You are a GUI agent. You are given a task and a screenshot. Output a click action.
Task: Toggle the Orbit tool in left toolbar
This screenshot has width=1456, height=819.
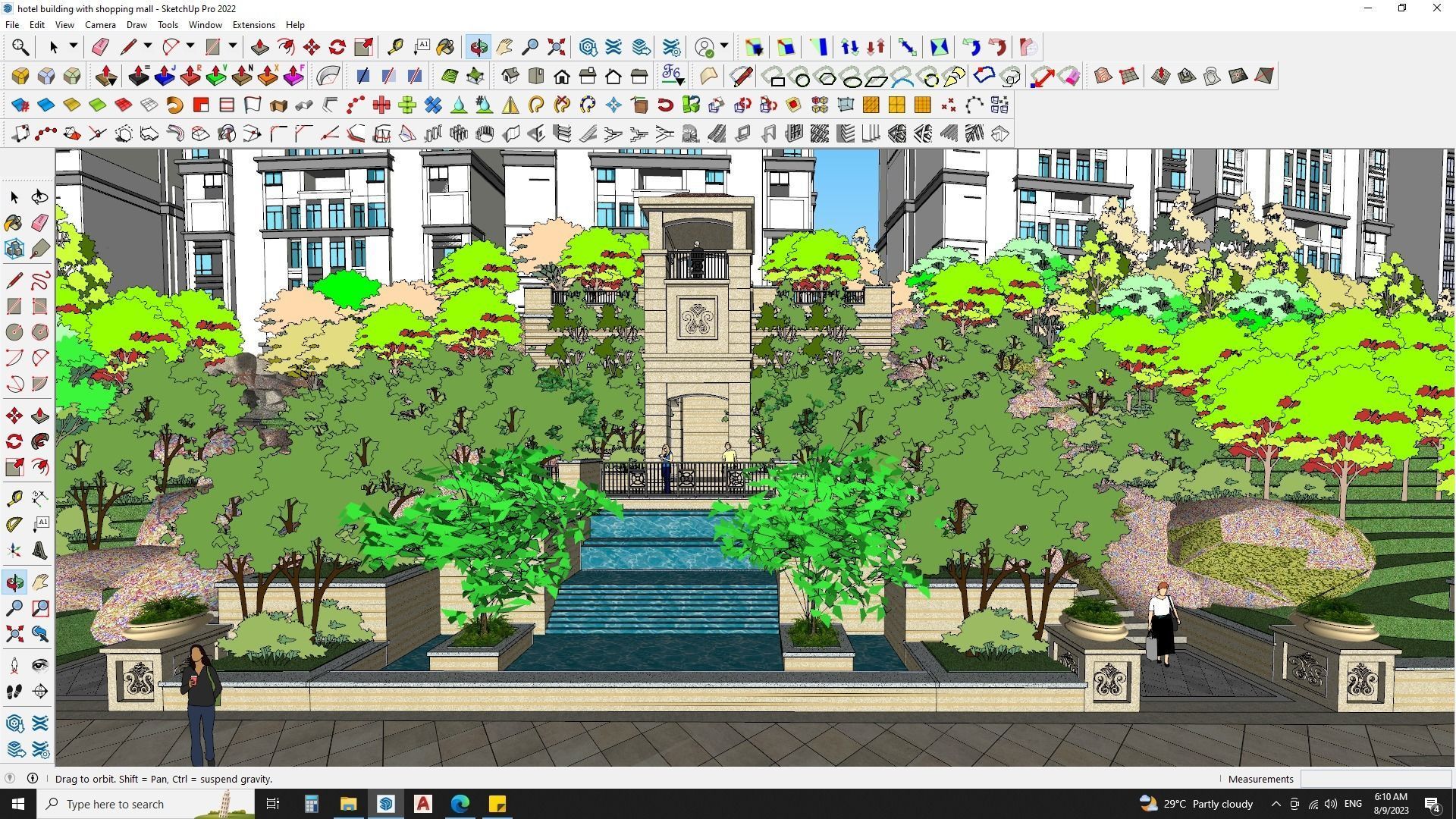click(x=14, y=582)
